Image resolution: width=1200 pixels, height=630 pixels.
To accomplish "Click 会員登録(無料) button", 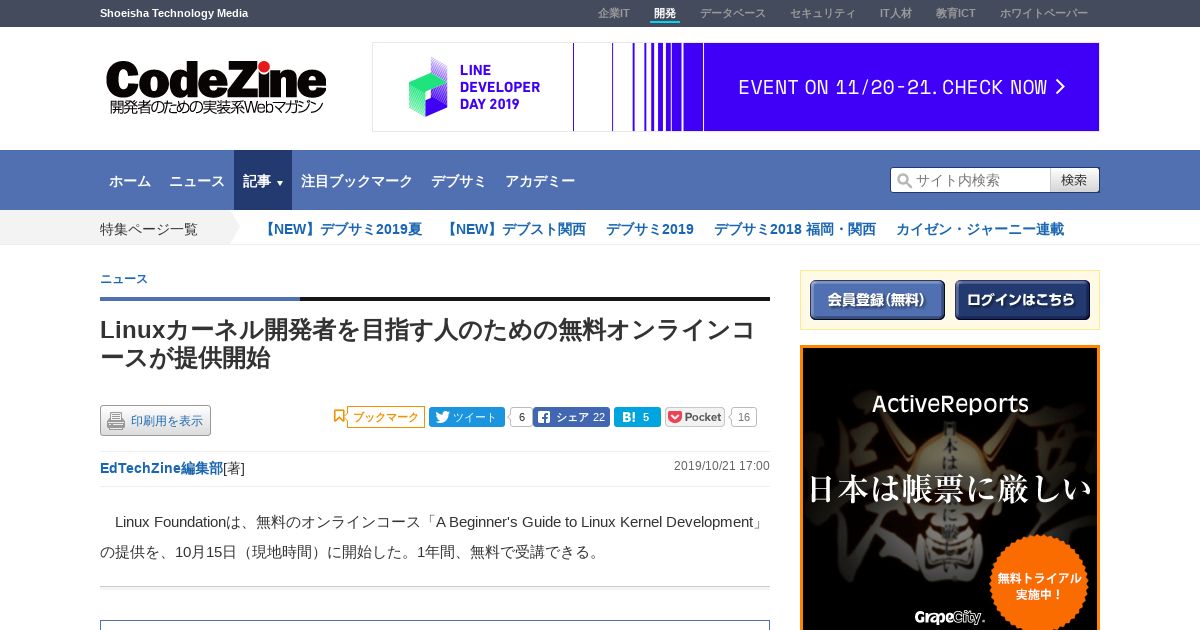I will point(877,300).
